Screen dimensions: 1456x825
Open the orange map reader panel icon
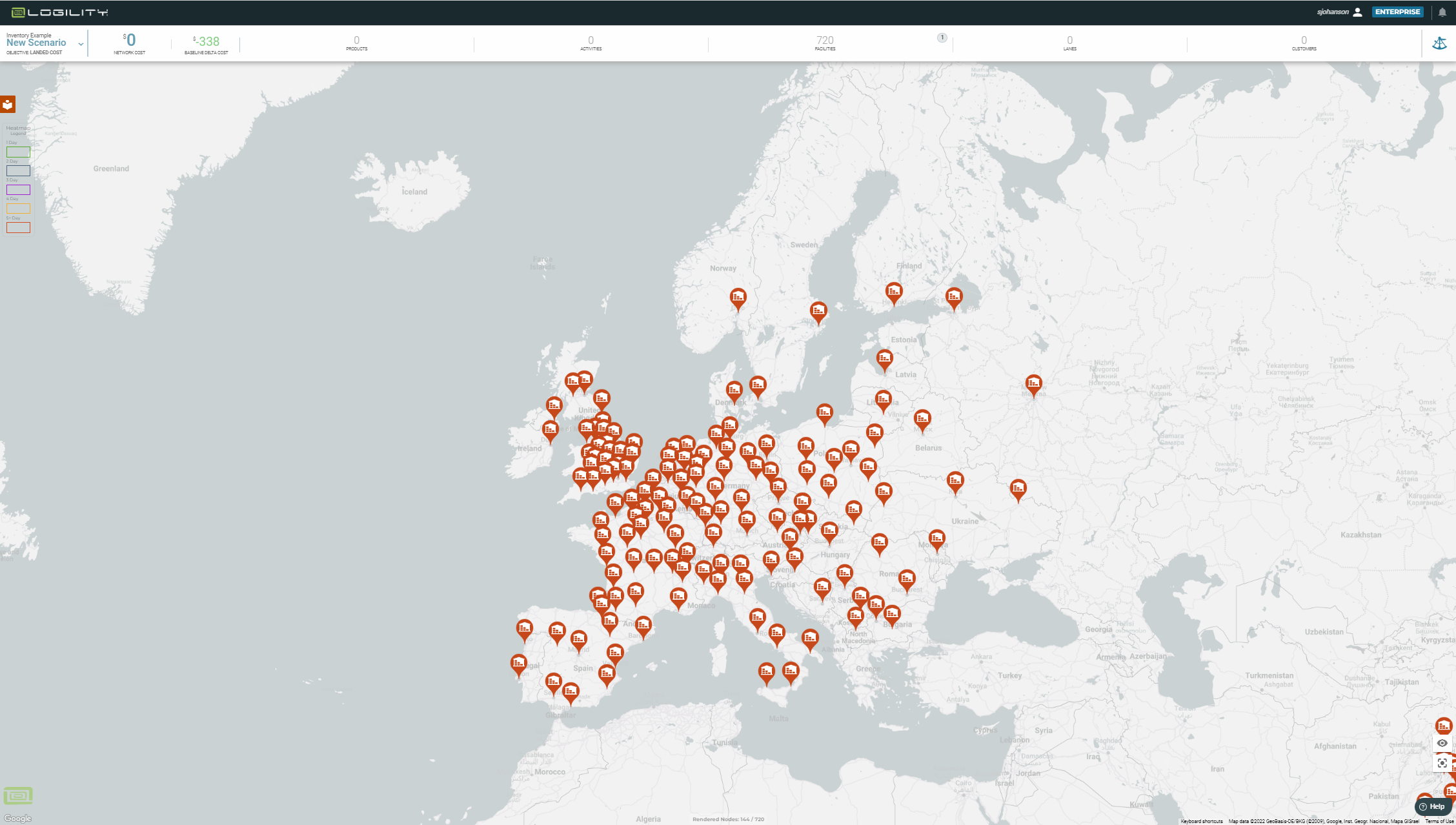[8, 105]
